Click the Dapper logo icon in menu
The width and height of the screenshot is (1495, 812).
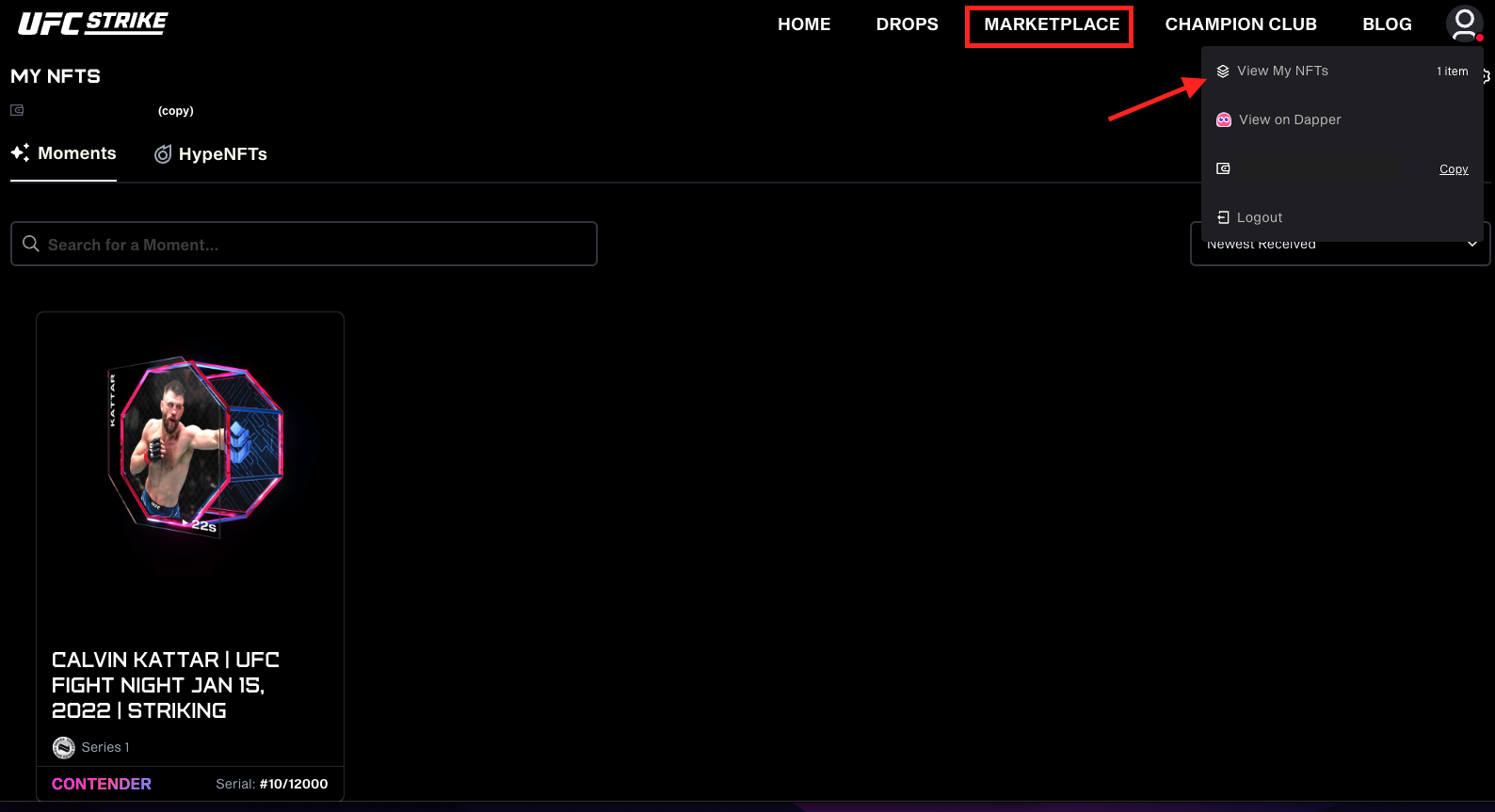(1224, 119)
